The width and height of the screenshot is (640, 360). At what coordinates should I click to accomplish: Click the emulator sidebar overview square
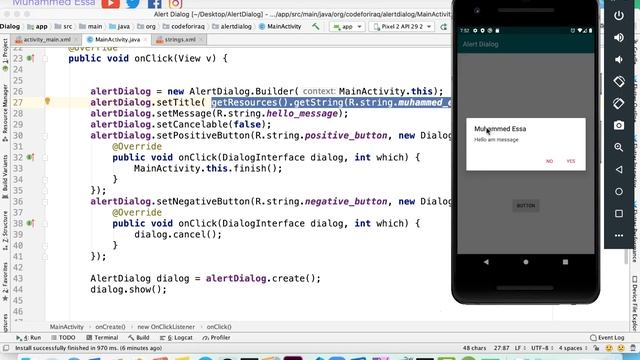[619, 213]
